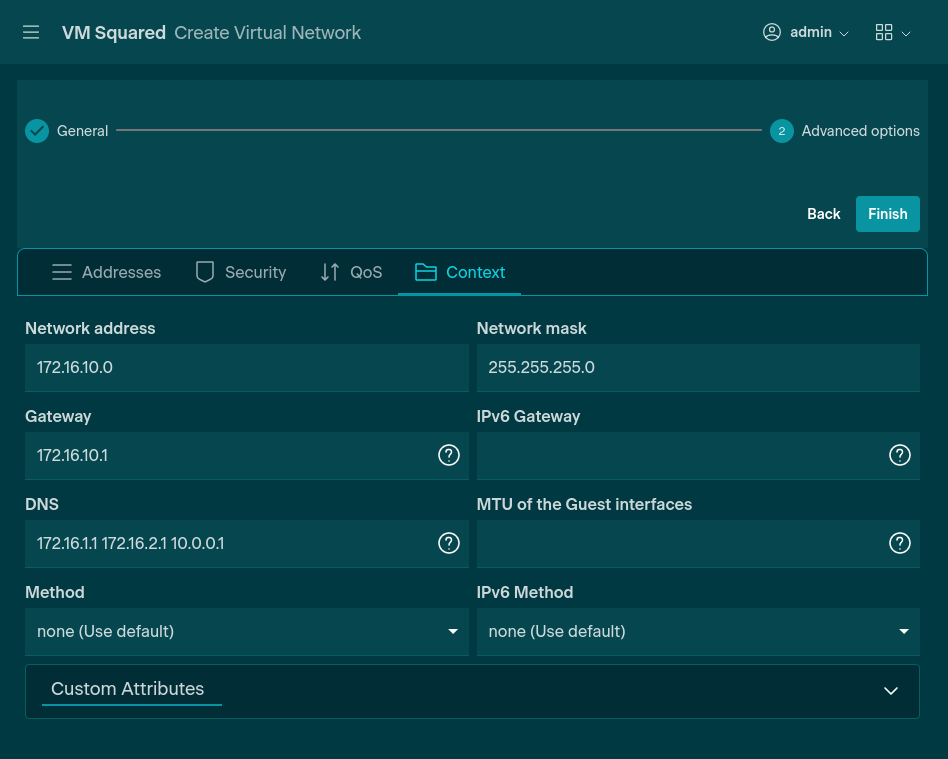
Task: Click the Finish button
Action: [887, 214]
